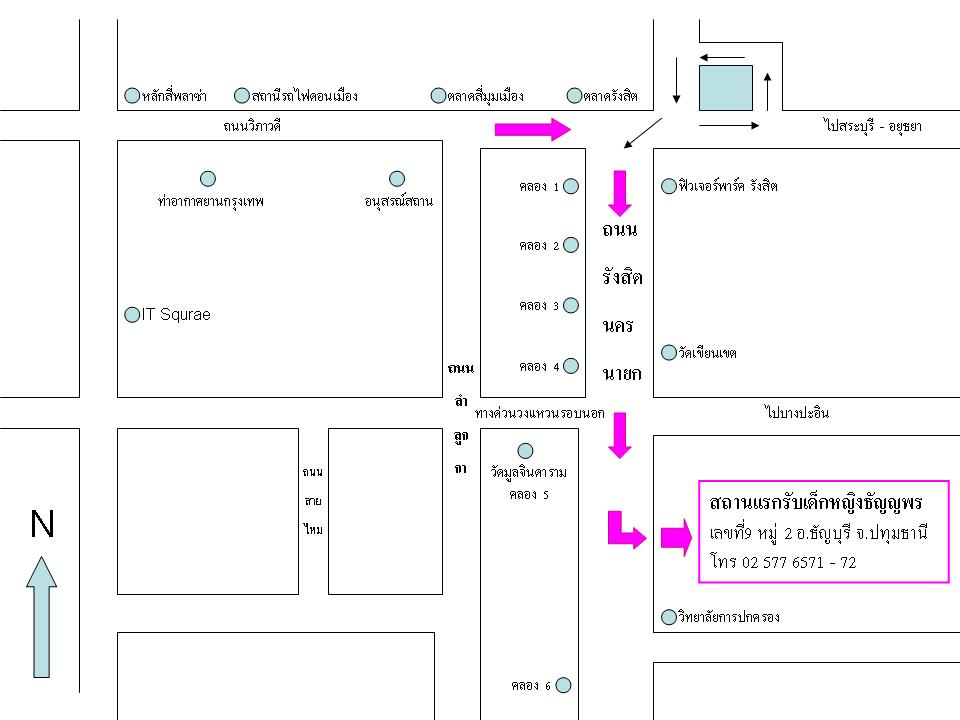Click the circle marker for คลอง 6
Screen dimensions: 960x720
[563, 685]
